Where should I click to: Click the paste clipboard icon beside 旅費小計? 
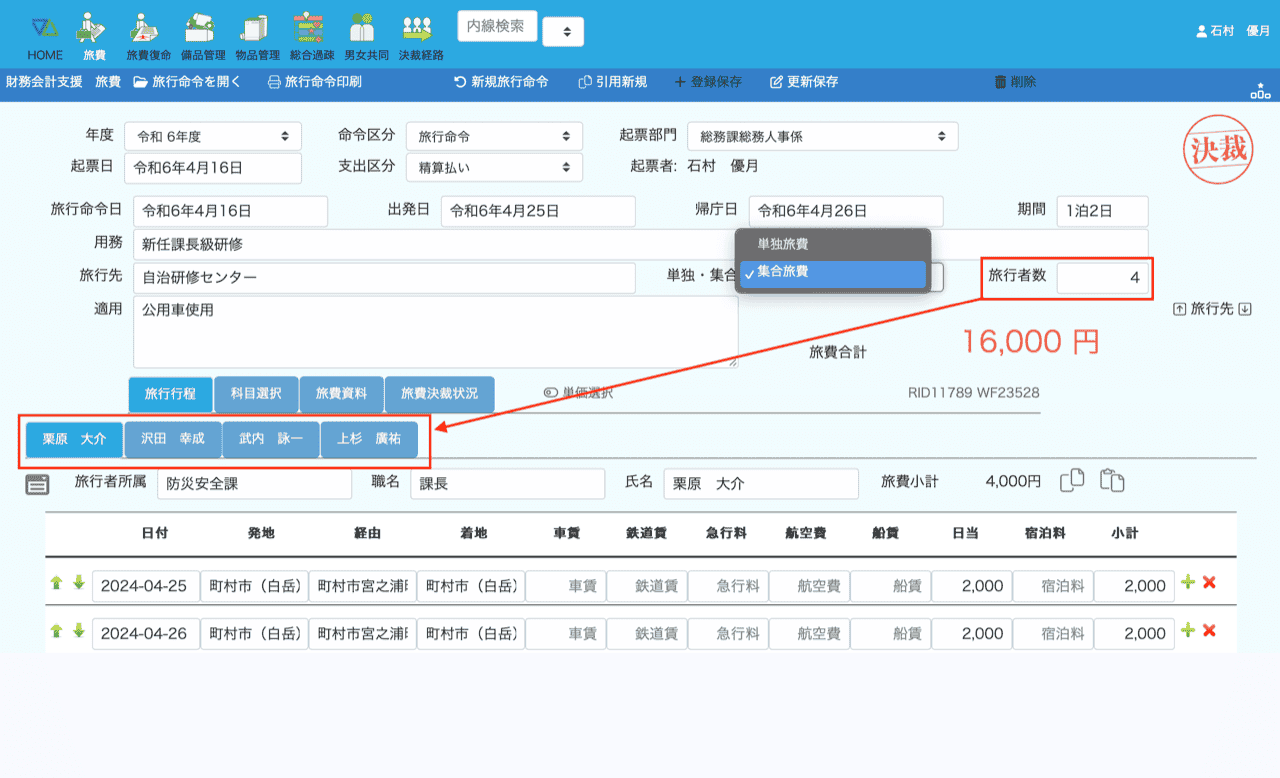point(1112,481)
